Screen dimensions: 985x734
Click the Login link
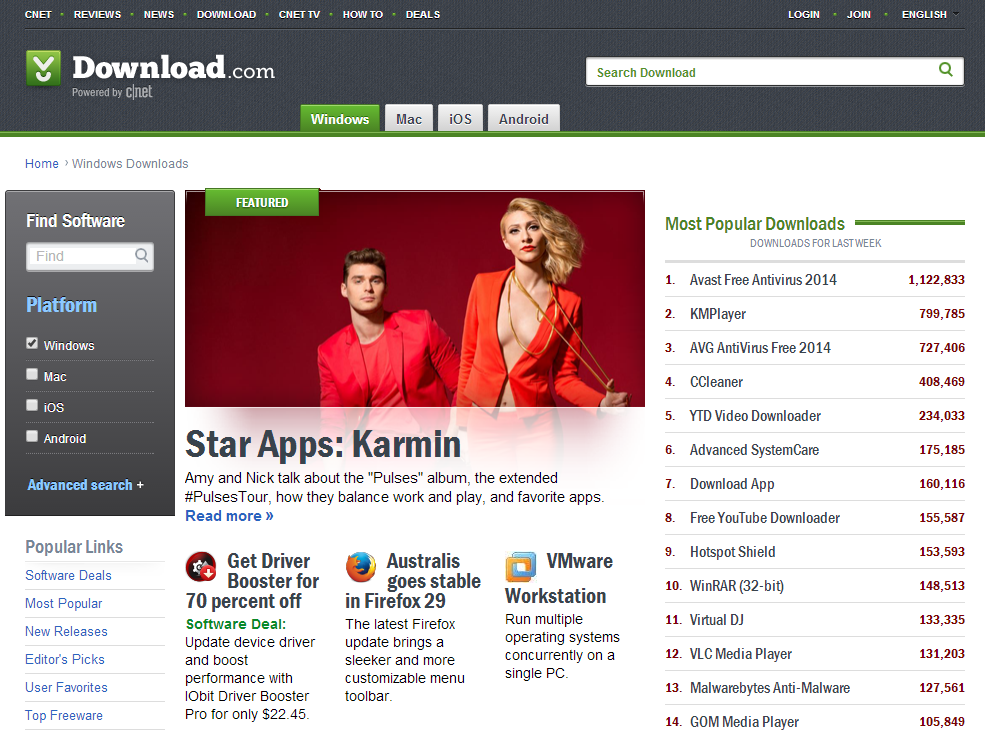pyautogui.click(x=804, y=14)
